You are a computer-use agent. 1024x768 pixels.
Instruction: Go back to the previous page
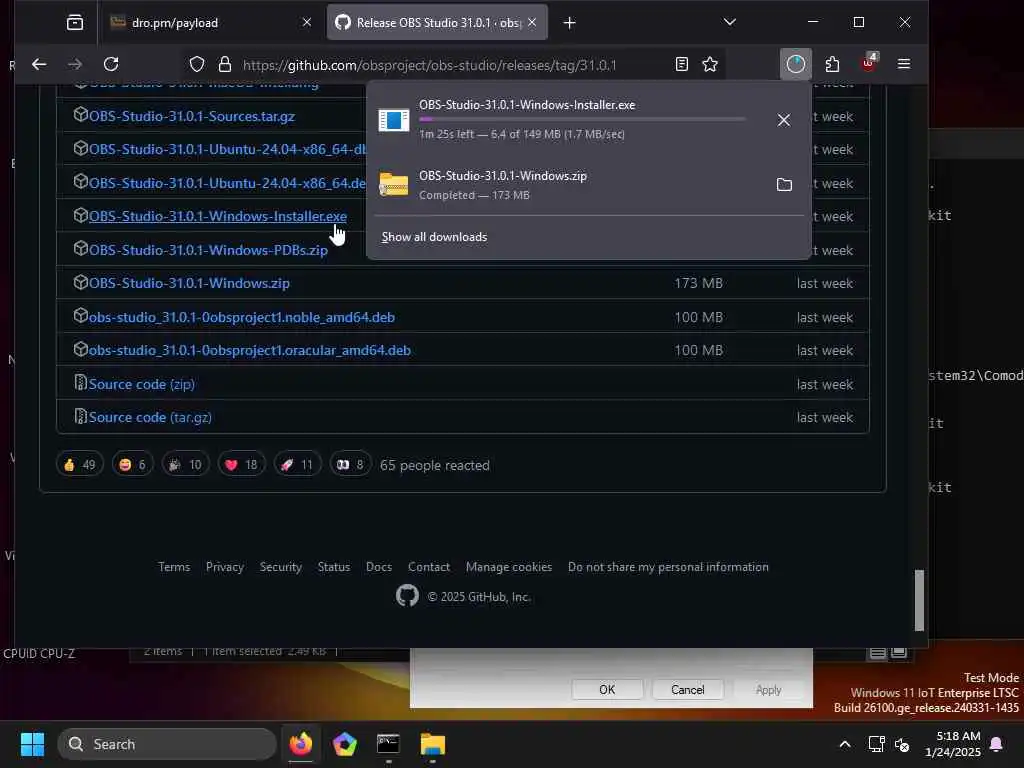pyautogui.click(x=39, y=64)
